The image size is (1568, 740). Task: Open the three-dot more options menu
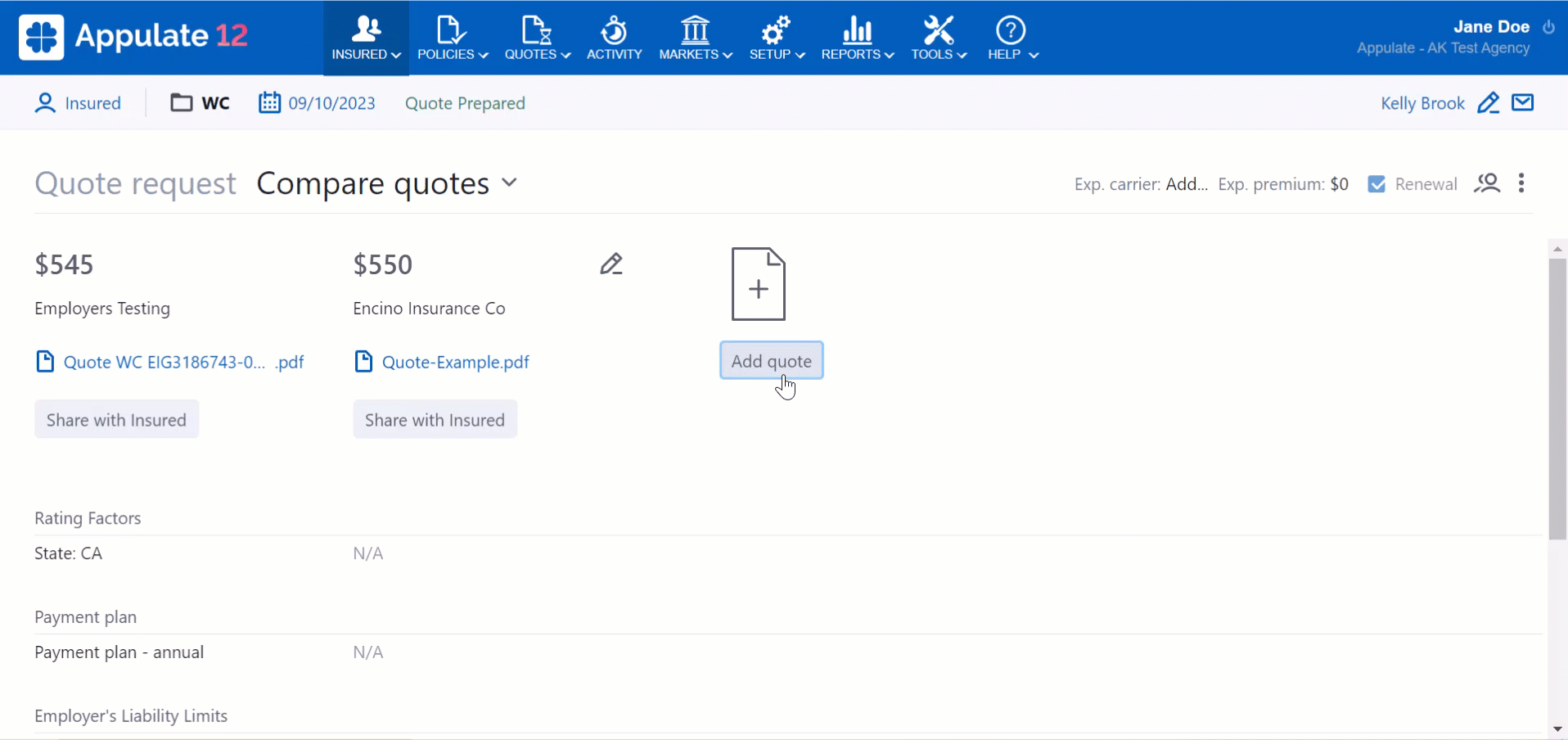pyautogui.click(x=1521, y=183)
